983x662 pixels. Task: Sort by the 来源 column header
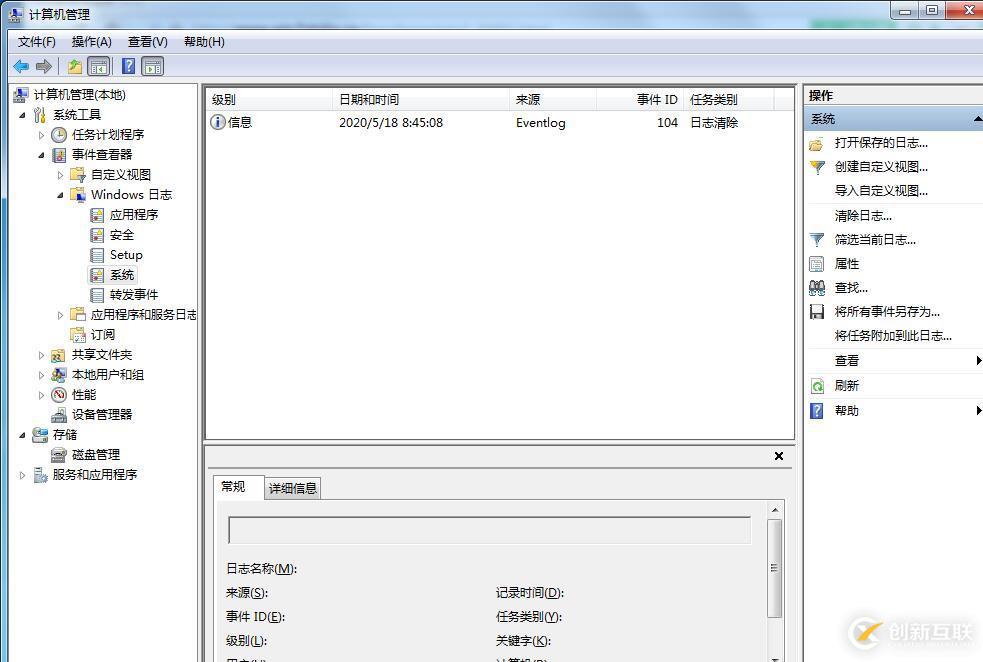[553, 99]
